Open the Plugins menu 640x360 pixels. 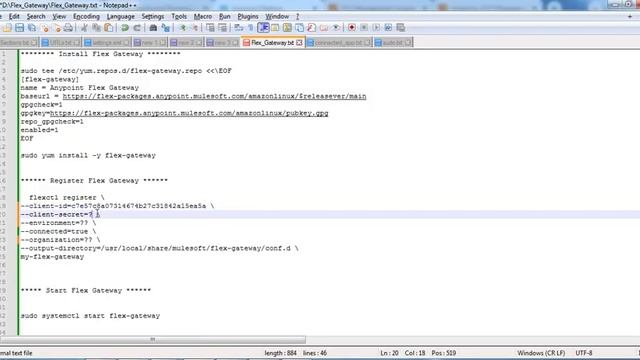[x=248, y=16]
